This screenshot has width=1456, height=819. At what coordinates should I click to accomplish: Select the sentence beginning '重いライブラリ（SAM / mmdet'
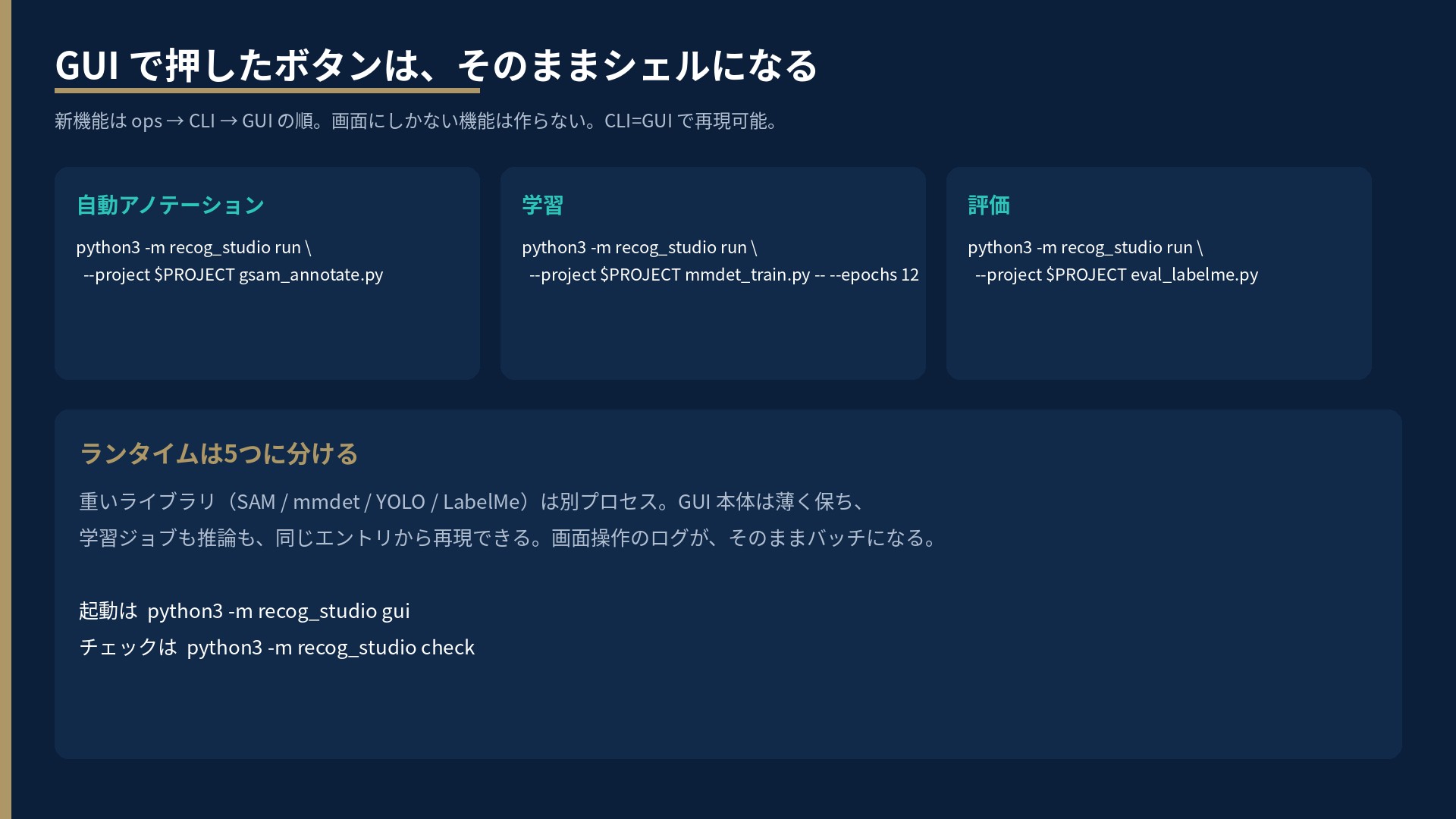(x=472, y=502)
